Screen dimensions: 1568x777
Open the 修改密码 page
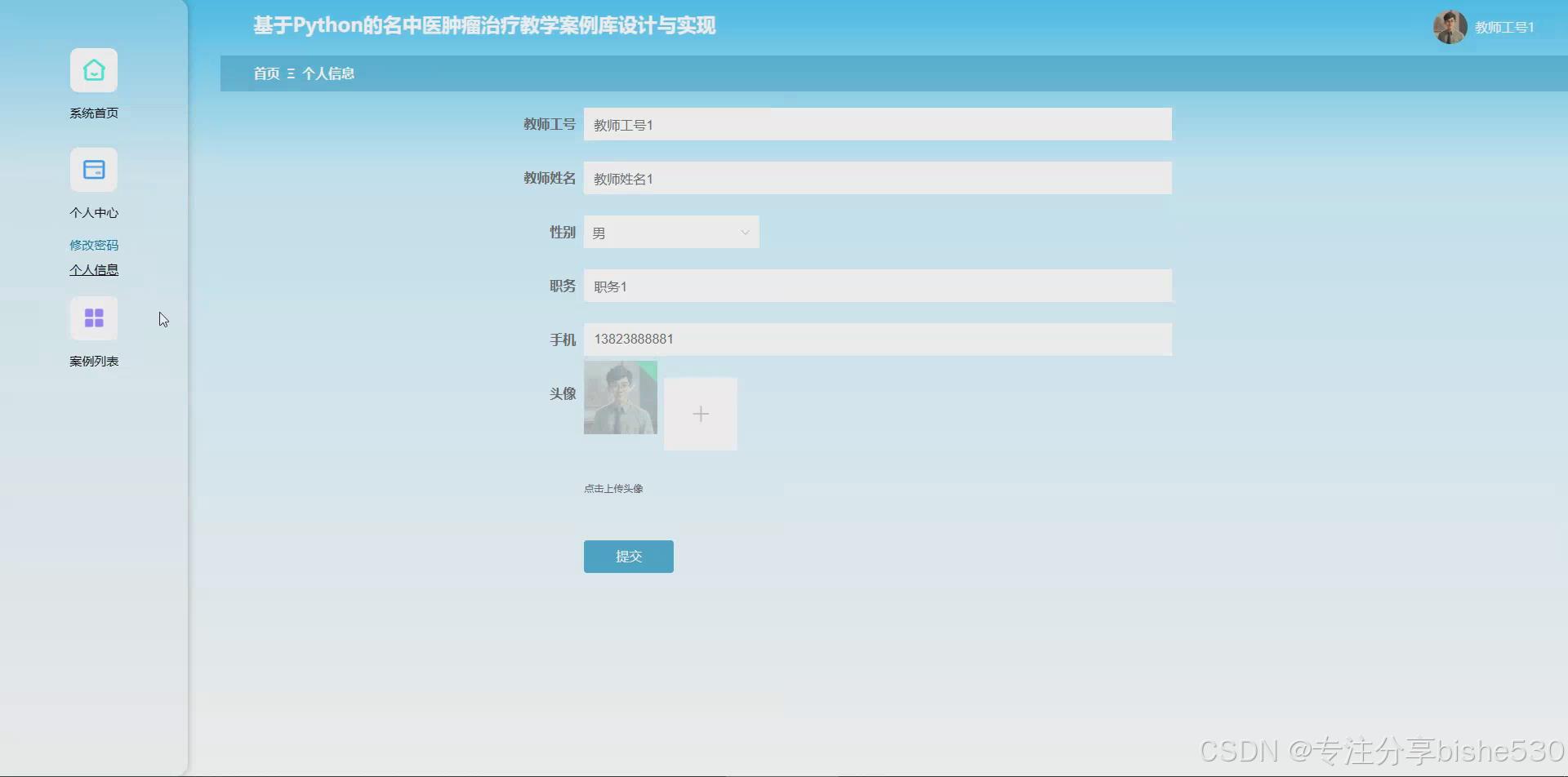coord(93,244)
